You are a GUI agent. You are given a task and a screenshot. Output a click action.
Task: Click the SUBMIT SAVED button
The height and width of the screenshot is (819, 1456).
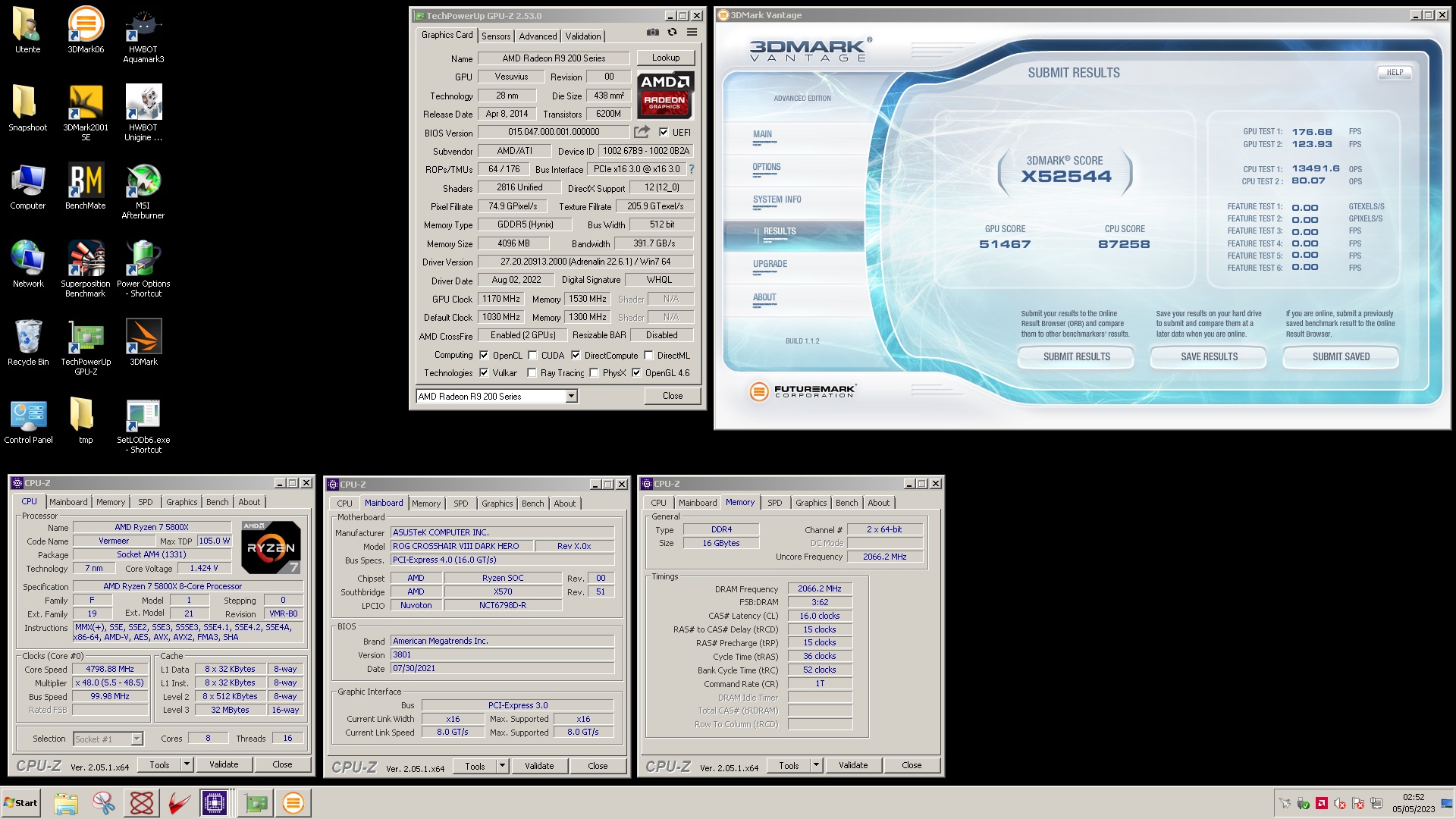click(1341, 357)
